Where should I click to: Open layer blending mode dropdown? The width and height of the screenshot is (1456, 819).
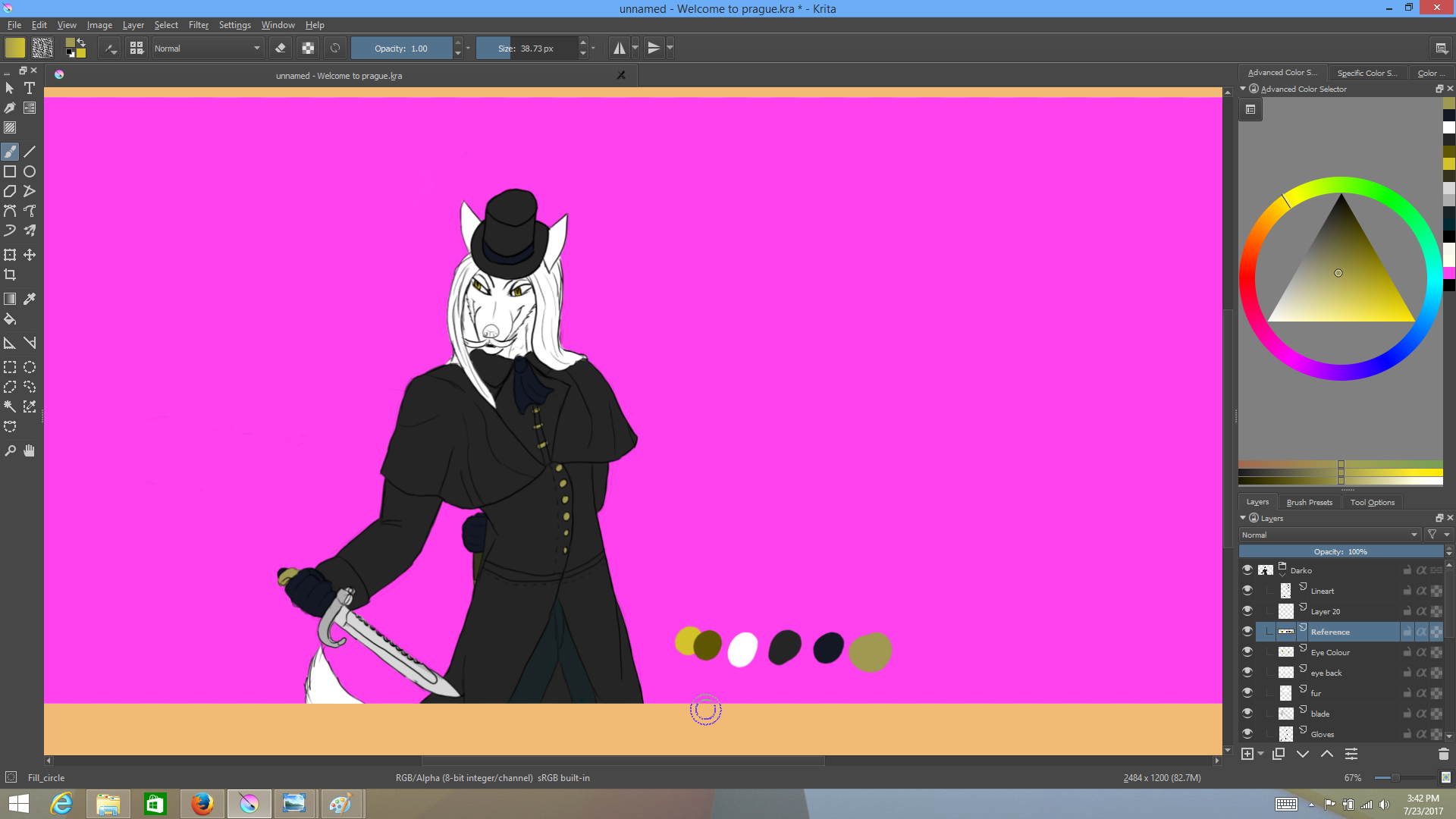pos(1329,535)
